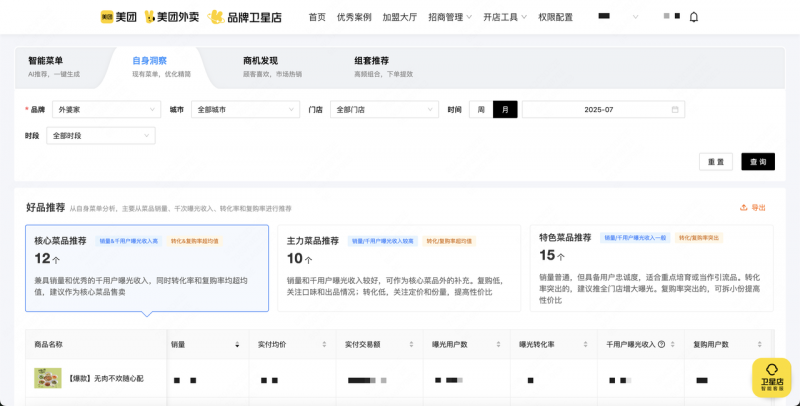Click the help icon beside 千用户曝光收入

point(661,344)
